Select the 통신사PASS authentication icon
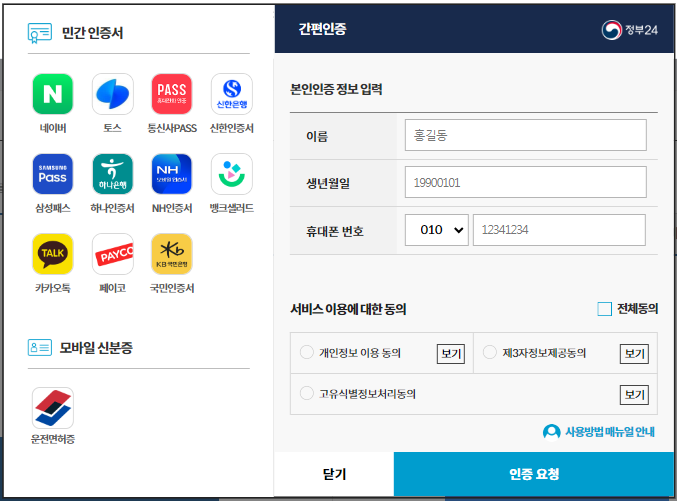This screenshot has width=677, height=501. pos(172,94)
